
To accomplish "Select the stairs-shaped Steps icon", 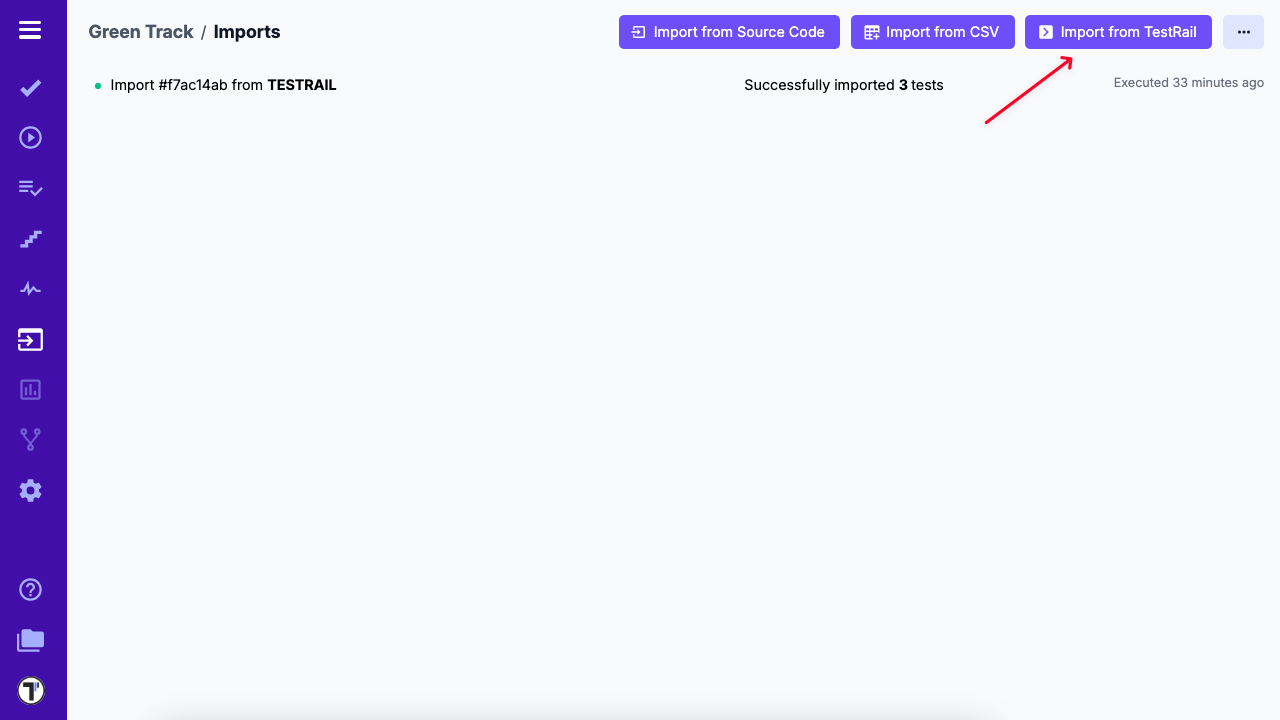I will click(30, 239).
